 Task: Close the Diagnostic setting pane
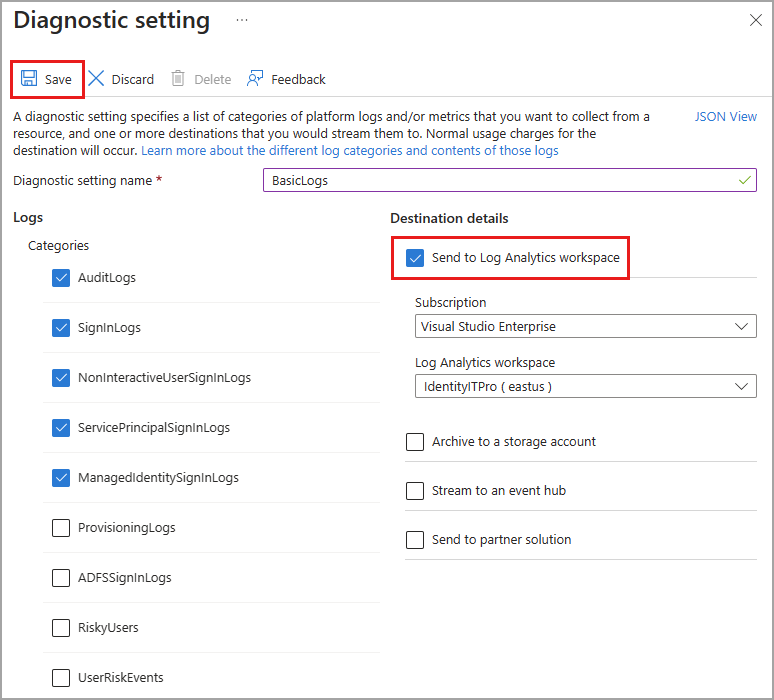click(x=756, y=20)
